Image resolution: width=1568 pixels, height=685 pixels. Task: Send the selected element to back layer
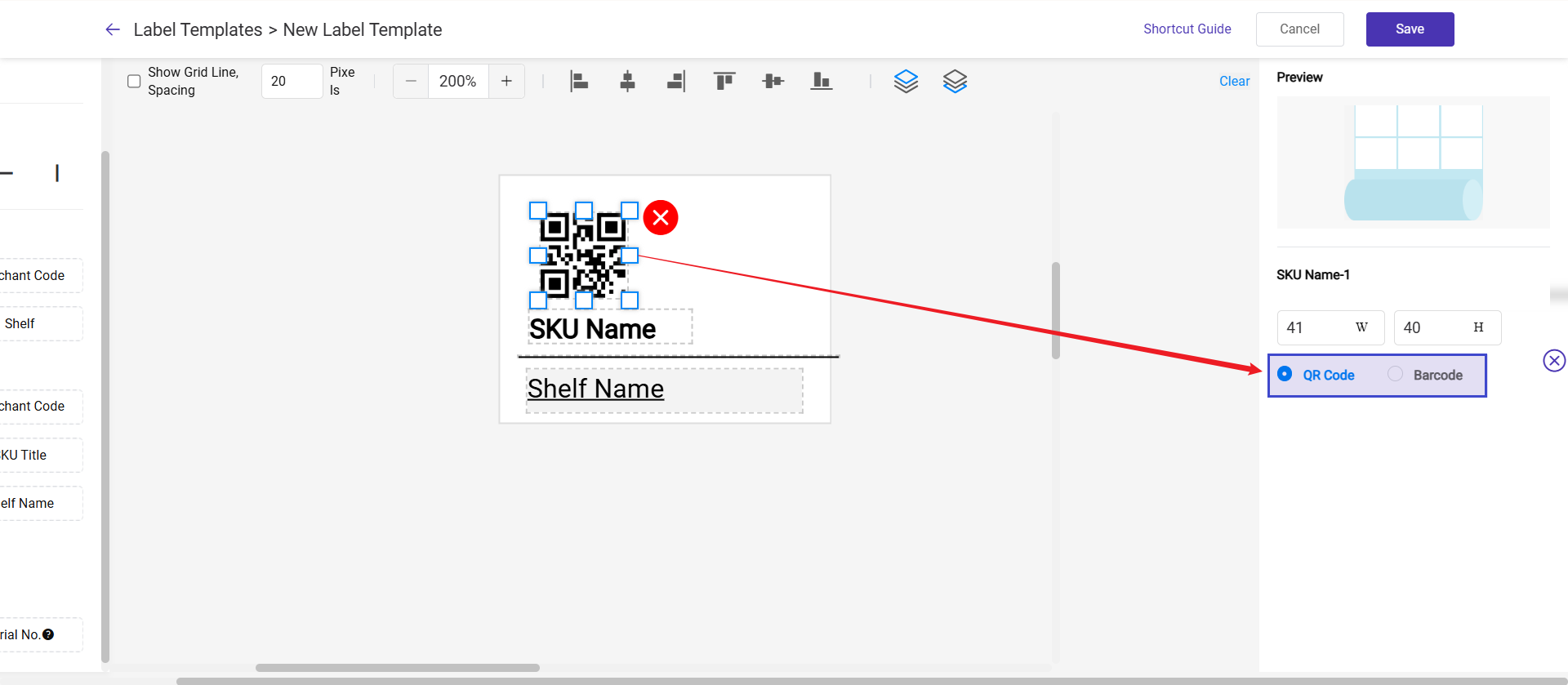(955, 81)
